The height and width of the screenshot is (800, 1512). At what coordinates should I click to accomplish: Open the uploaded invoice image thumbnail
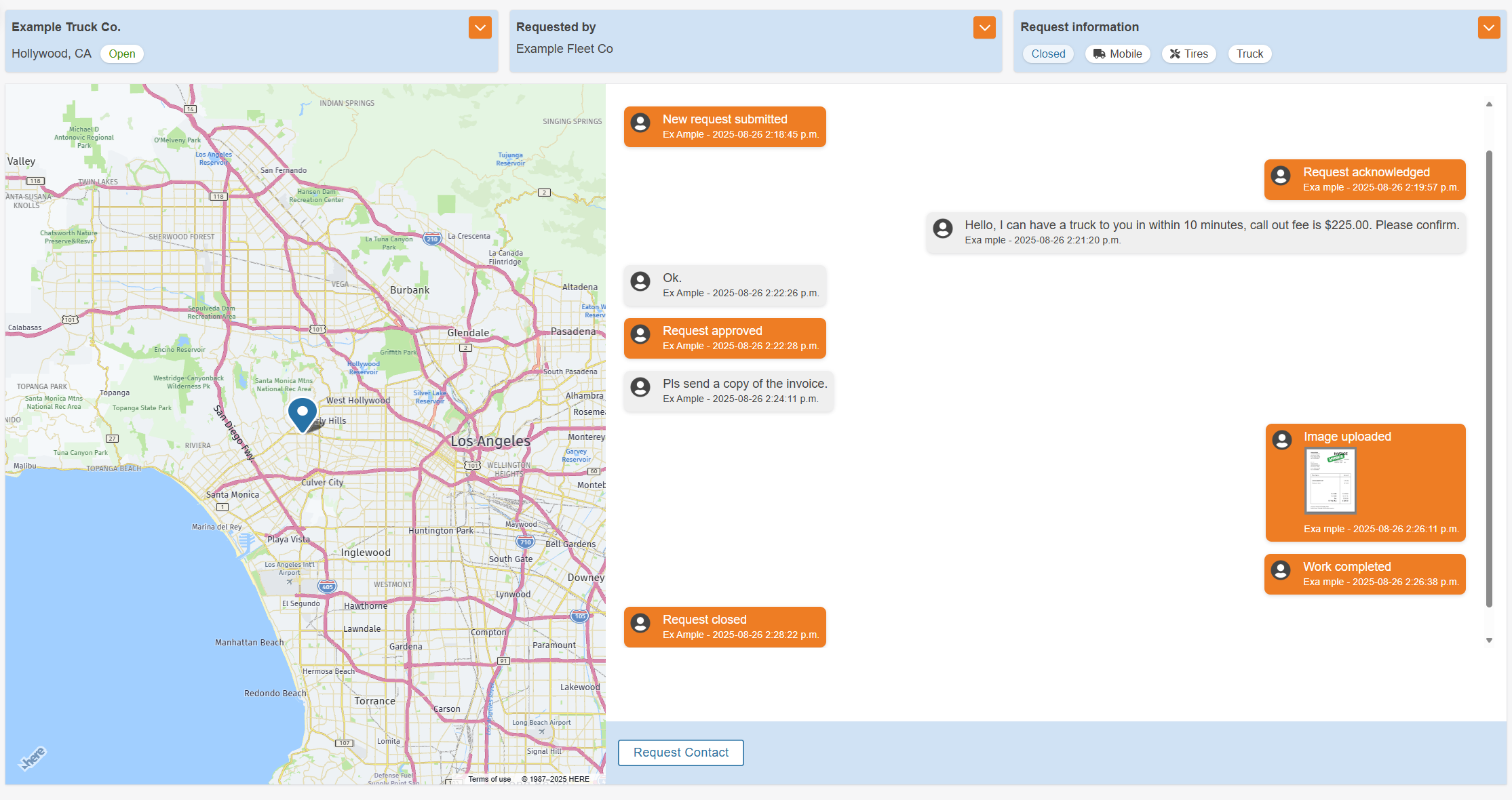[x=1330, y=481]
